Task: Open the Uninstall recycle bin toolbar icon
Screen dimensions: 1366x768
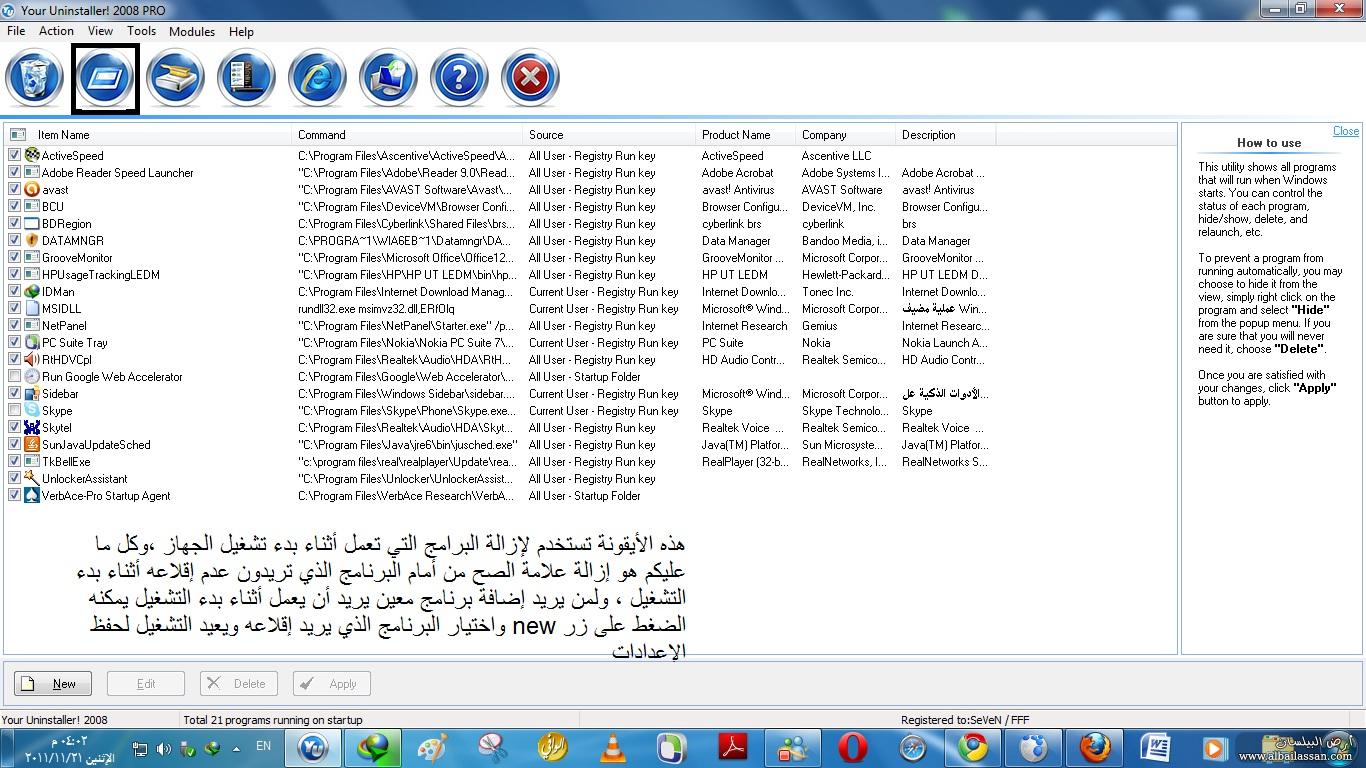Action: coord(35,78)
